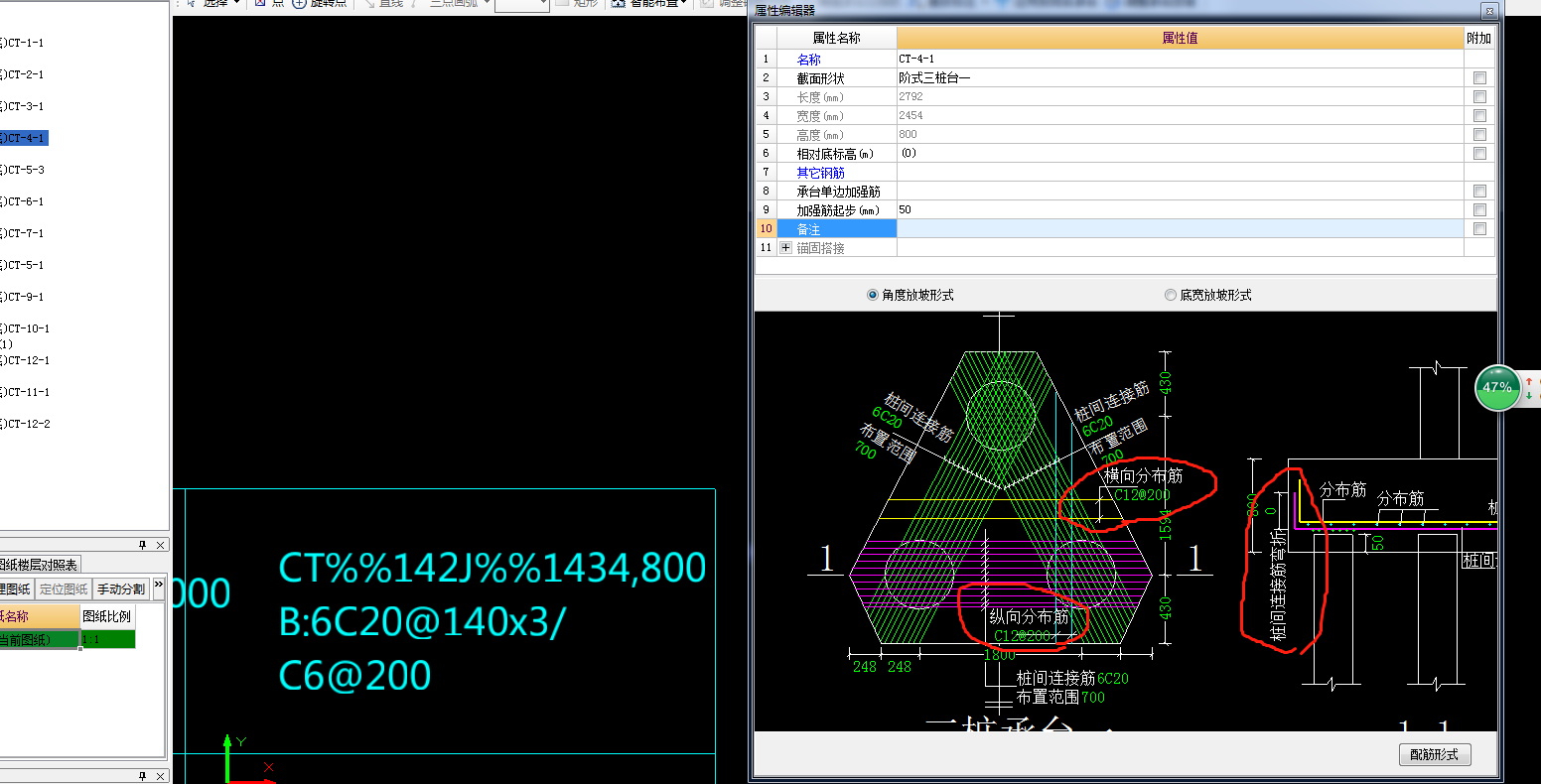Select CT-11-1 in the component list
The width and height of the screenshot is (1541, 784).
pos(27,392)
